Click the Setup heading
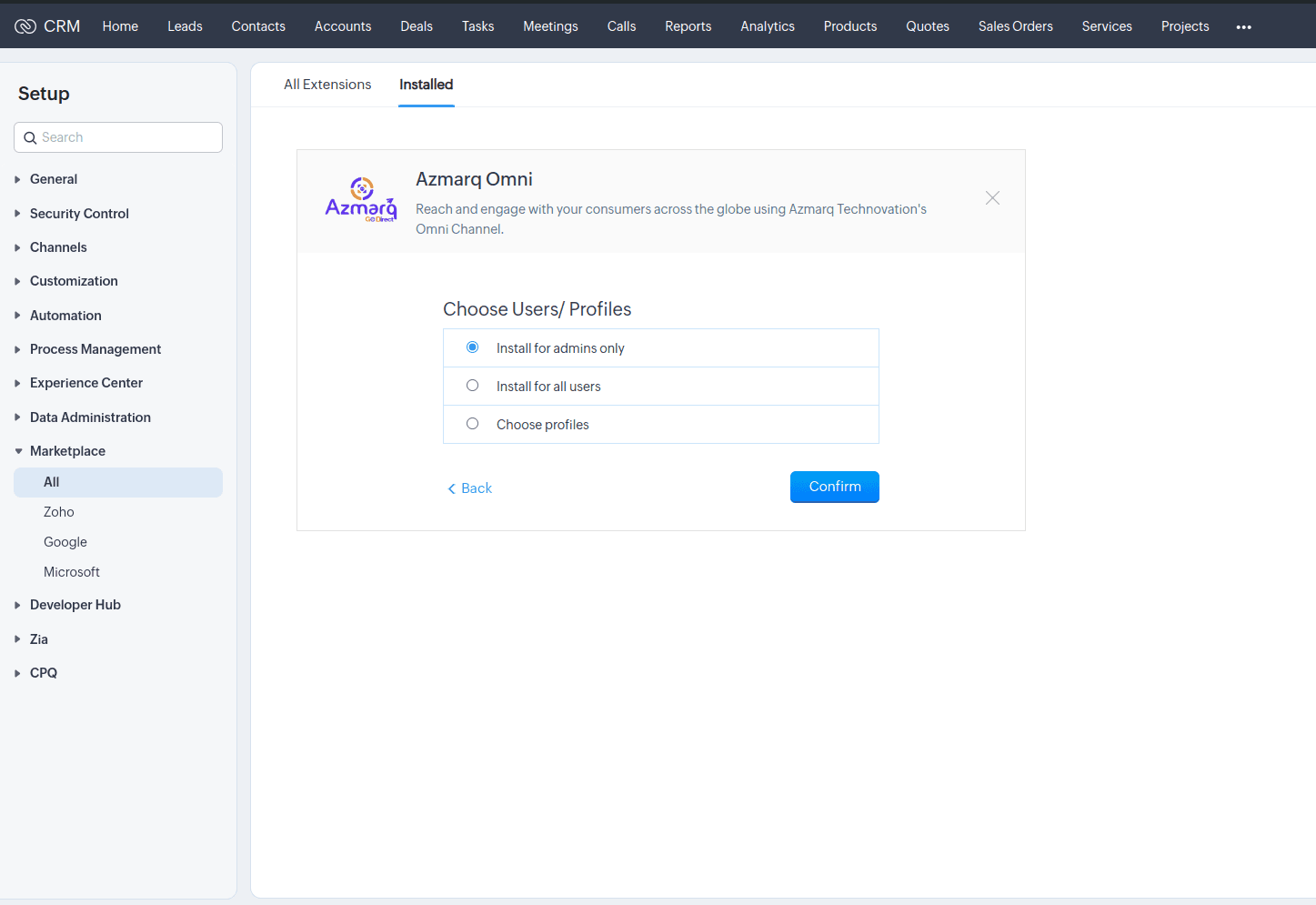 click(44, 94)
